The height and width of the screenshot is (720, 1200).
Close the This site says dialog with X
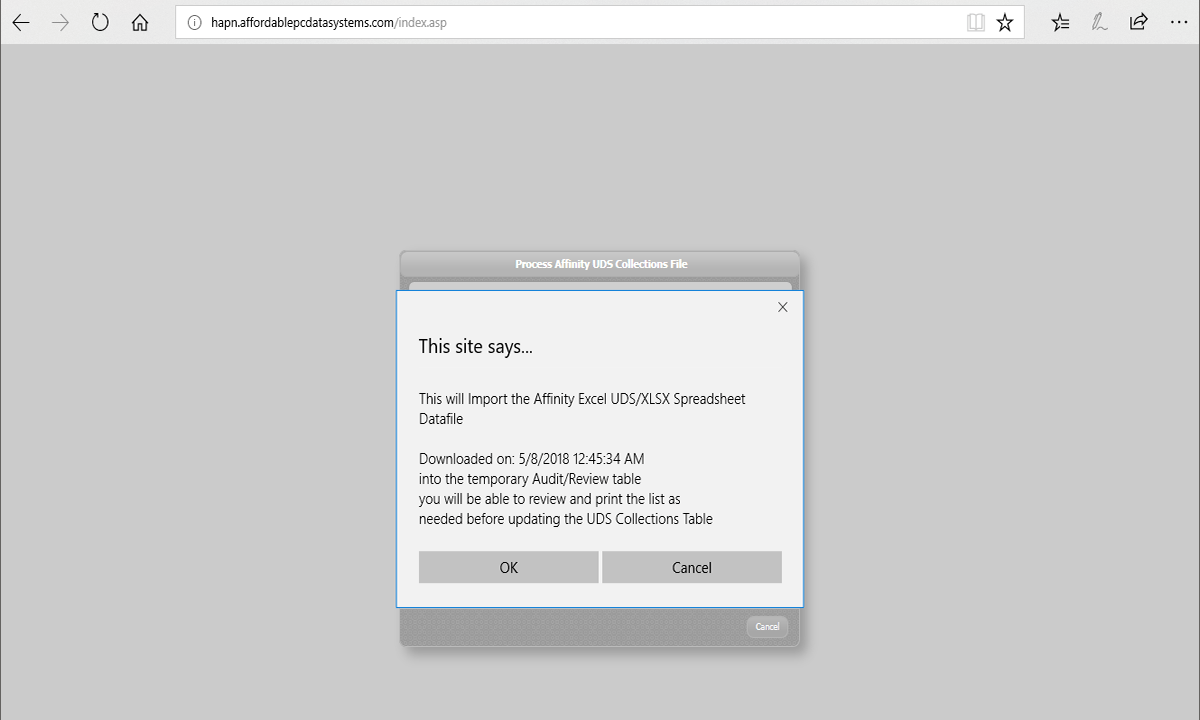(x=782, y=307)
